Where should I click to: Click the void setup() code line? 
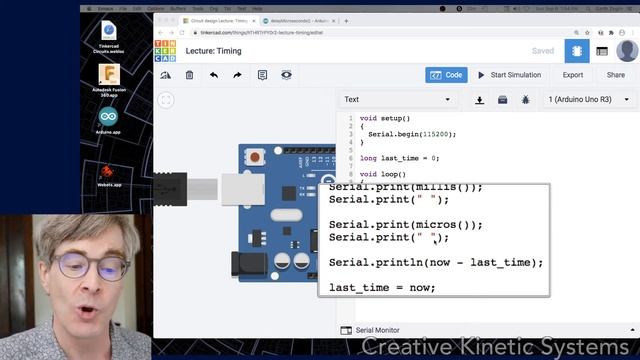(385, 118)
